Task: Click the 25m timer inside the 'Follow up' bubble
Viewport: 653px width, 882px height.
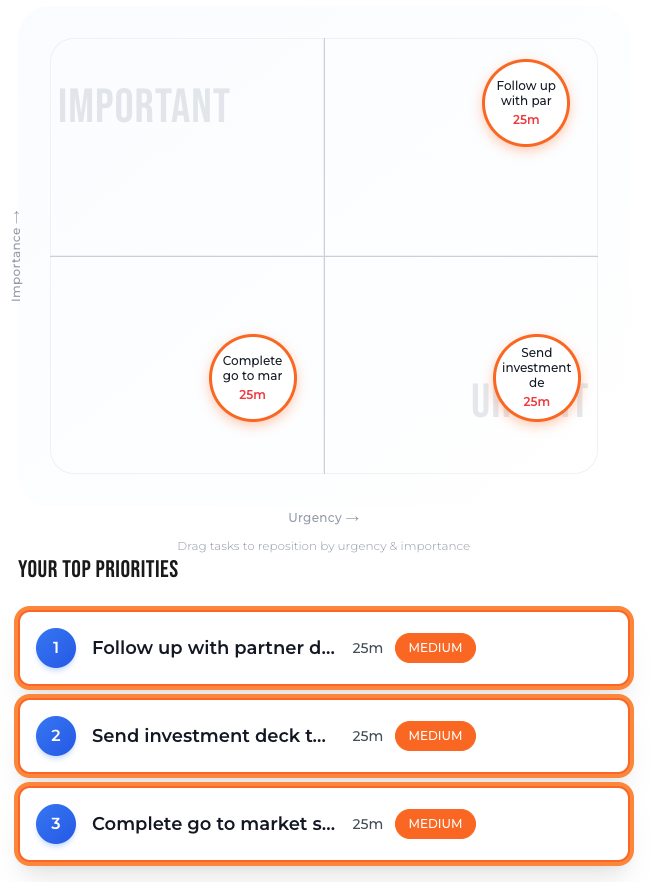Action: [x=526, y=119]
